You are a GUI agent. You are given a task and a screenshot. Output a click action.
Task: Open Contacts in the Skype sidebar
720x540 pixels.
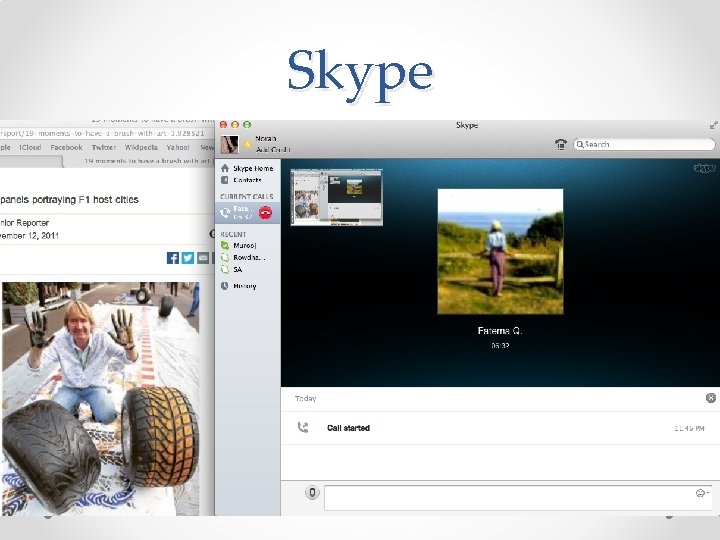point(242,180)
